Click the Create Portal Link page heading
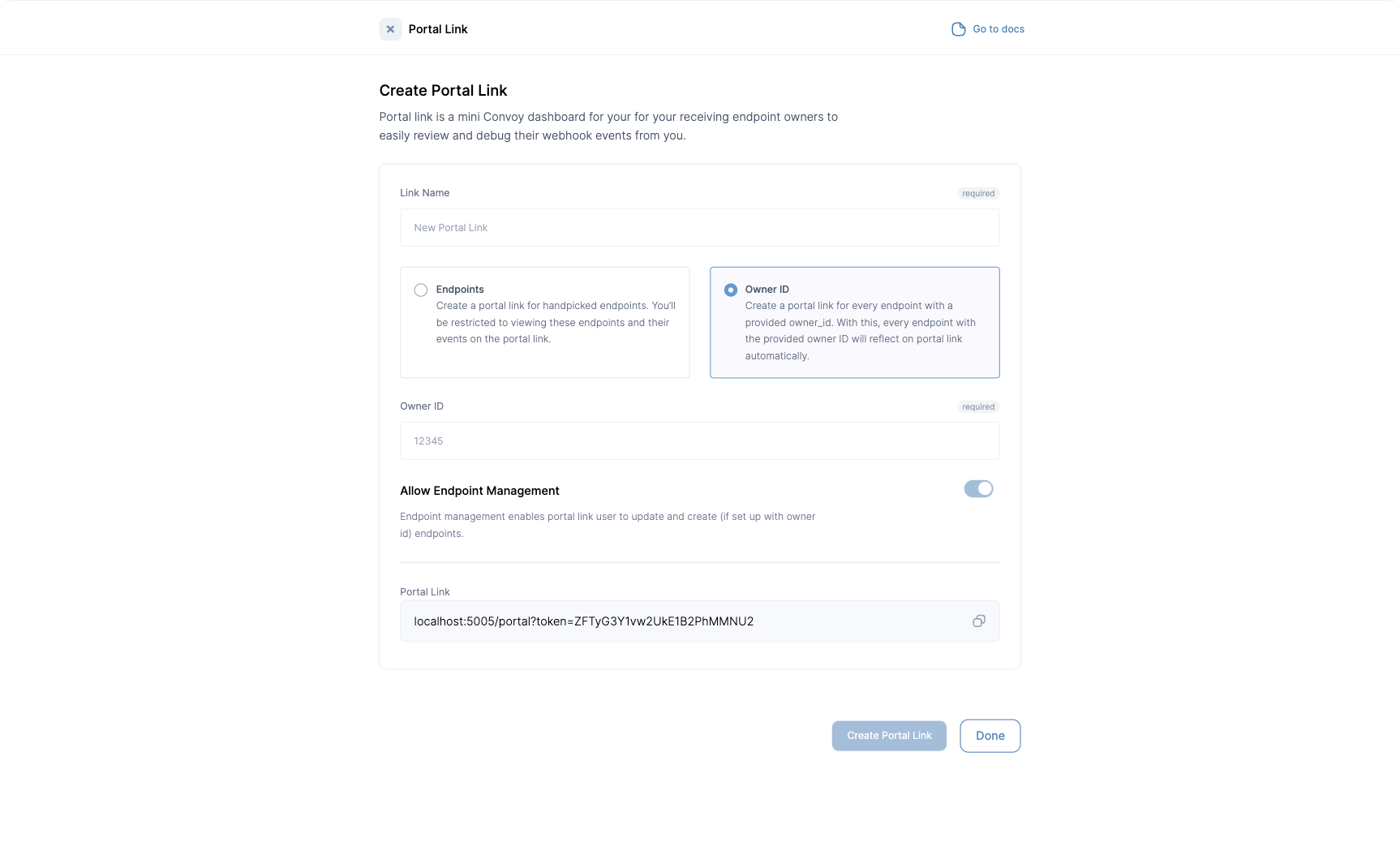This screenshot has height=842, width=1400. coord(443,91)
